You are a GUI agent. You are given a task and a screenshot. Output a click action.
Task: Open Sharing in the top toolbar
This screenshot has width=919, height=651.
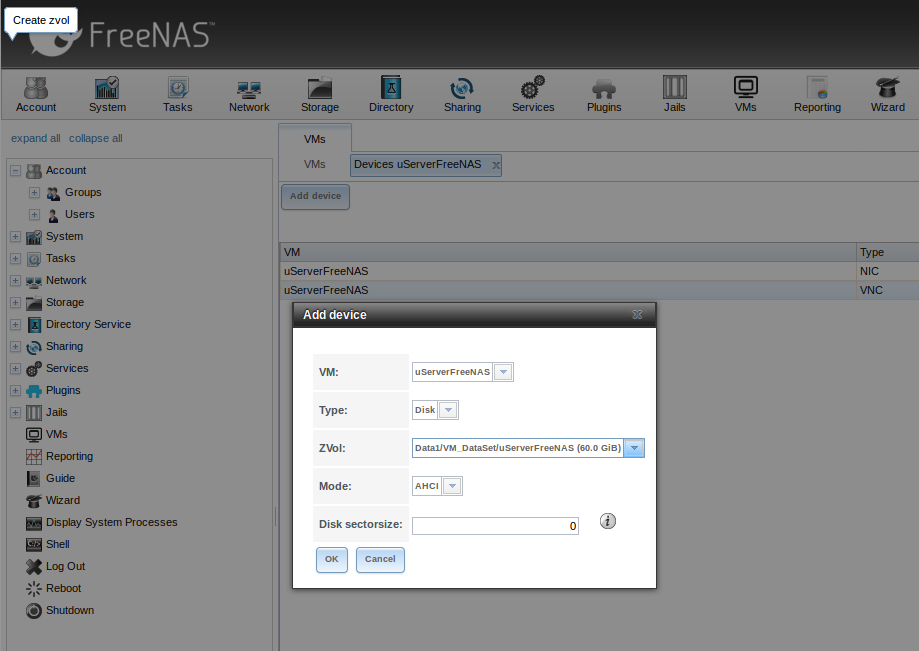point(462,94)
